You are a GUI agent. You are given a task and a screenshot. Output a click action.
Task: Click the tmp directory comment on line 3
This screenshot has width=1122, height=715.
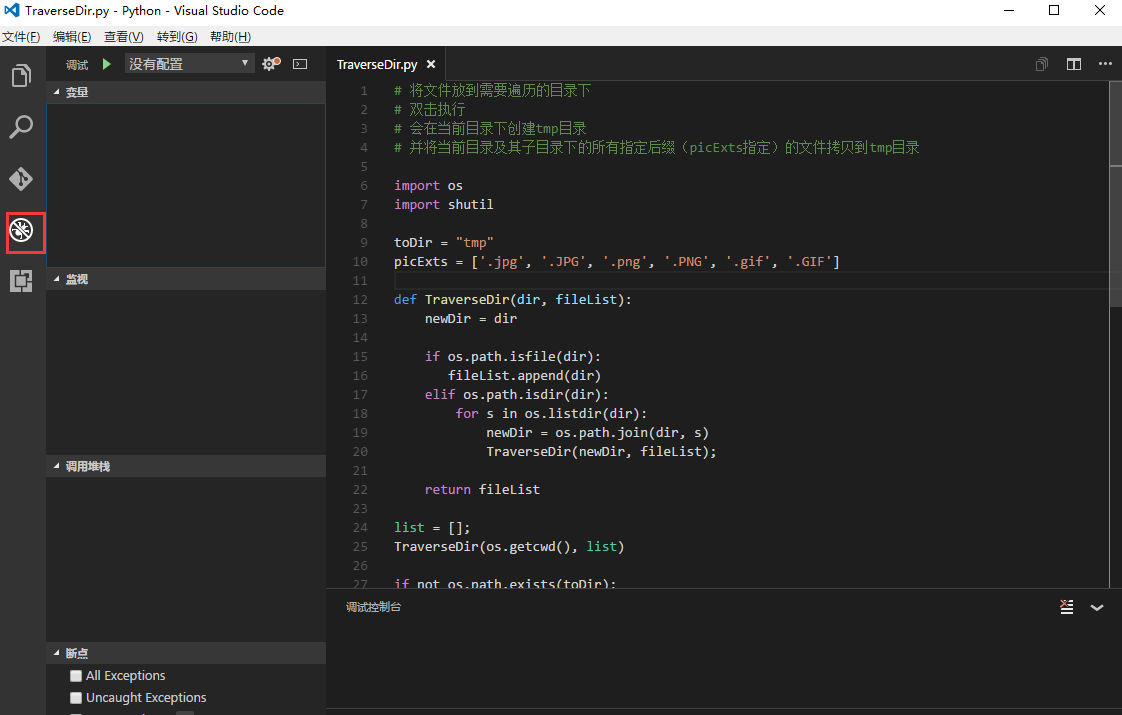coord(490,129)
